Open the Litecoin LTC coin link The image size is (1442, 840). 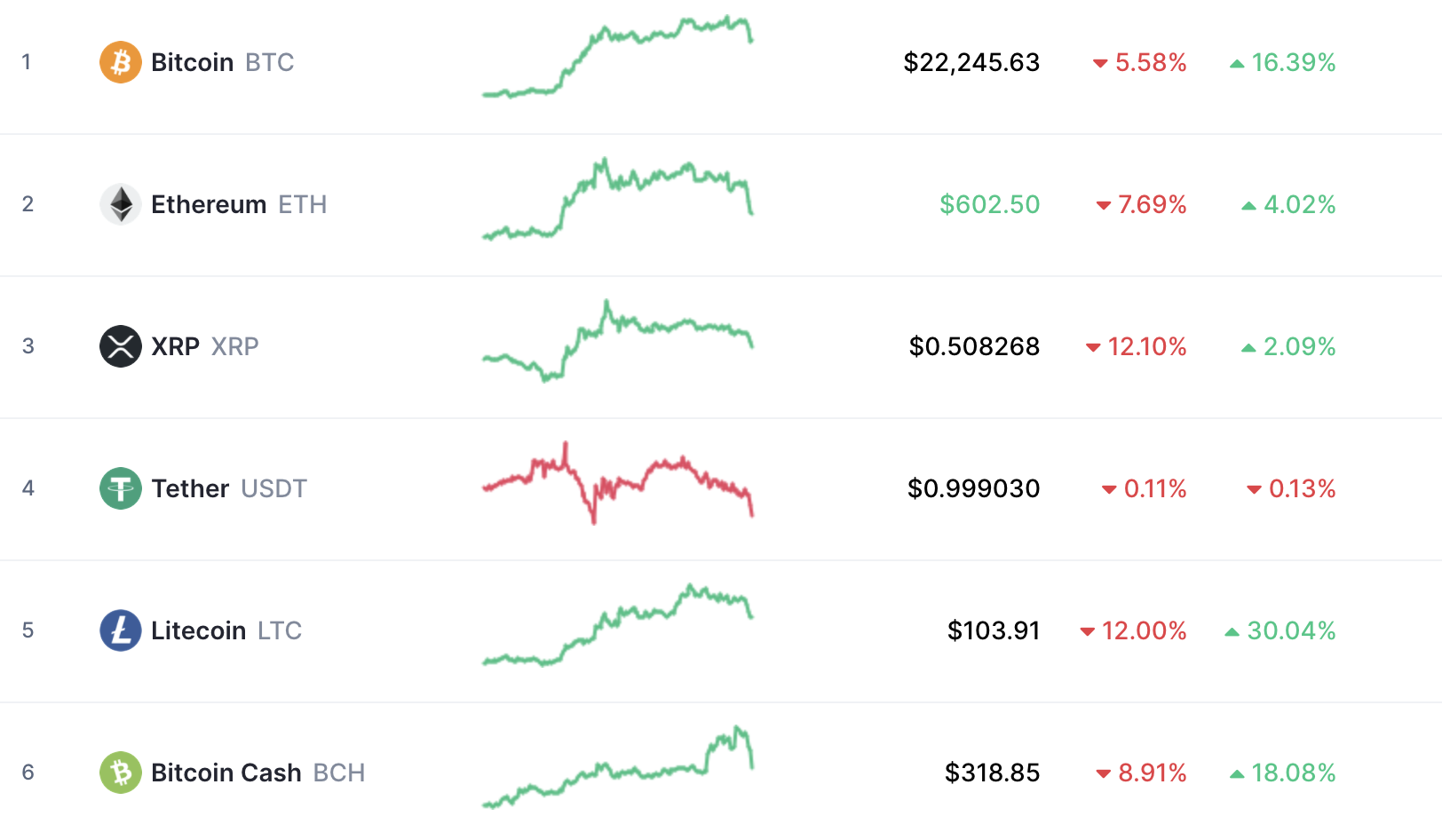point(226,630)
